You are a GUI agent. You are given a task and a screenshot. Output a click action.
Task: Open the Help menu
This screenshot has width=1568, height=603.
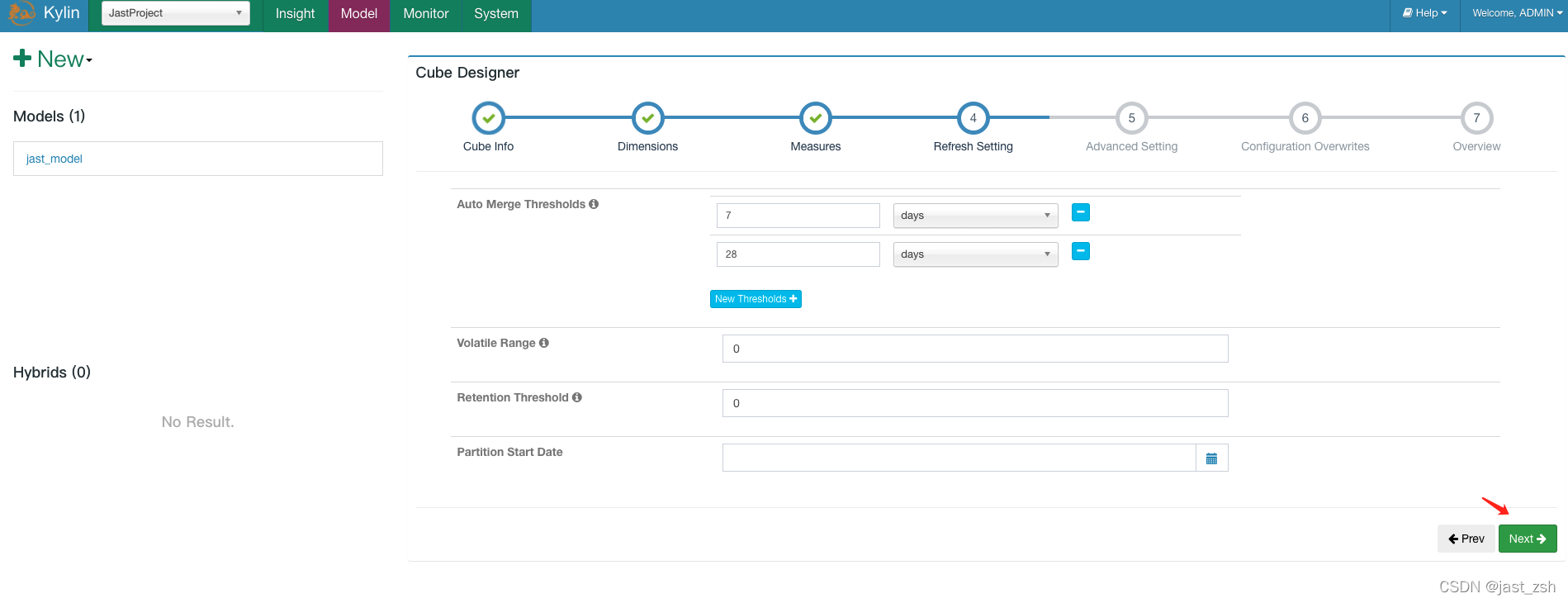point(1424,13)
